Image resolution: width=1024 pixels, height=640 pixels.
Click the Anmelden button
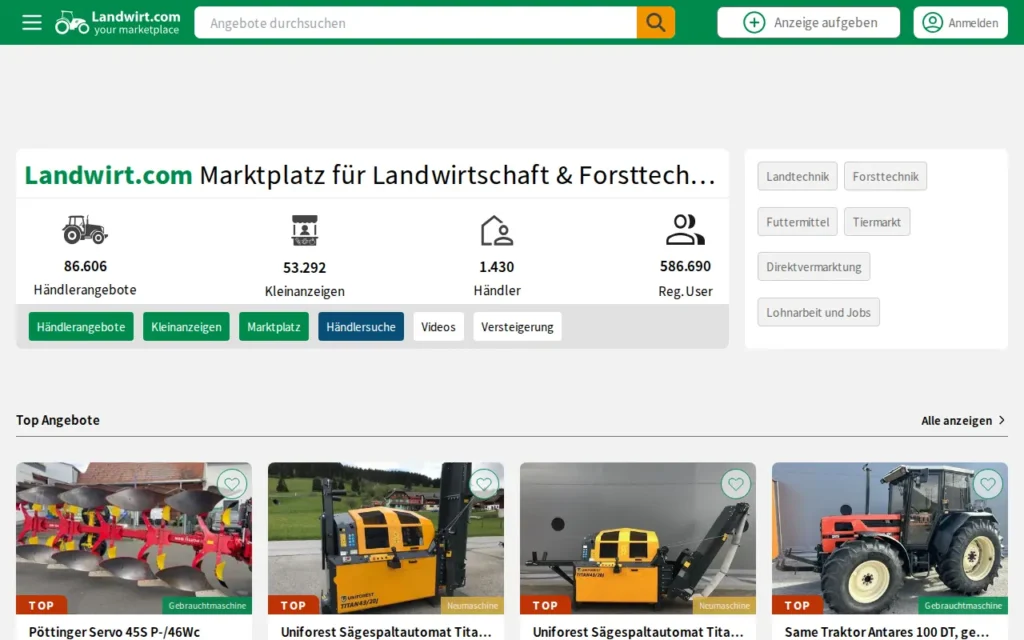pos(961,23)
